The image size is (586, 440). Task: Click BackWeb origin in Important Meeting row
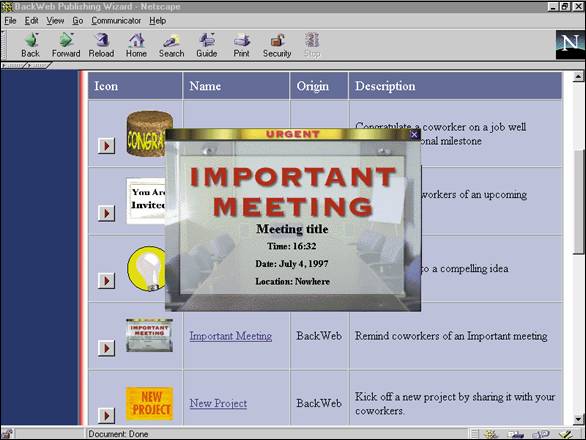319,336
